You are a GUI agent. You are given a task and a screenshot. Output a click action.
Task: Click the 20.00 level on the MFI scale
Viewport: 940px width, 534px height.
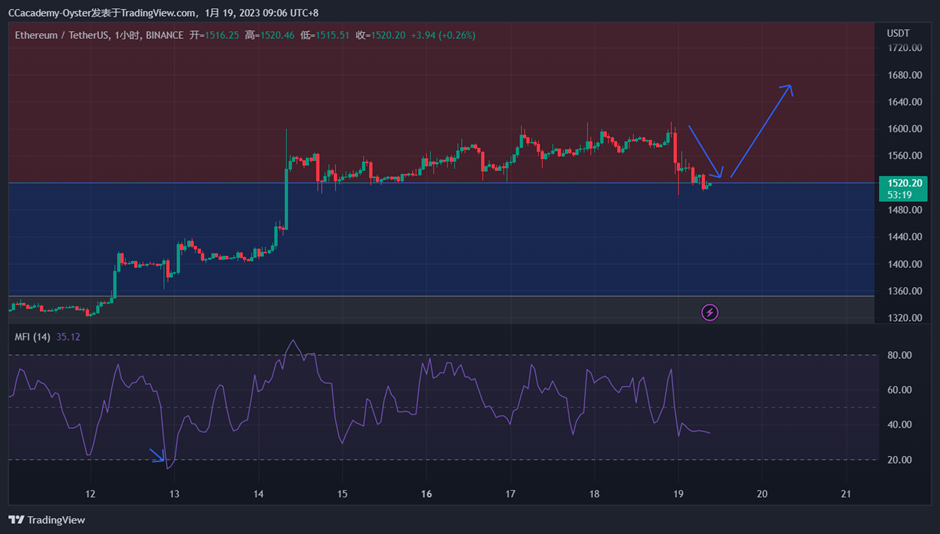click(900, 460)
